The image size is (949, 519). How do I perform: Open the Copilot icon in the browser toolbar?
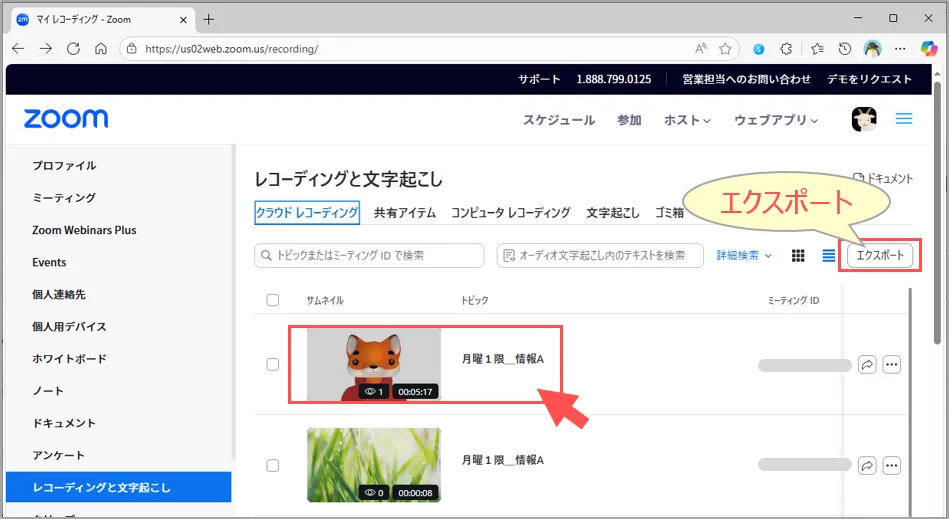click(x=928, y=49)
